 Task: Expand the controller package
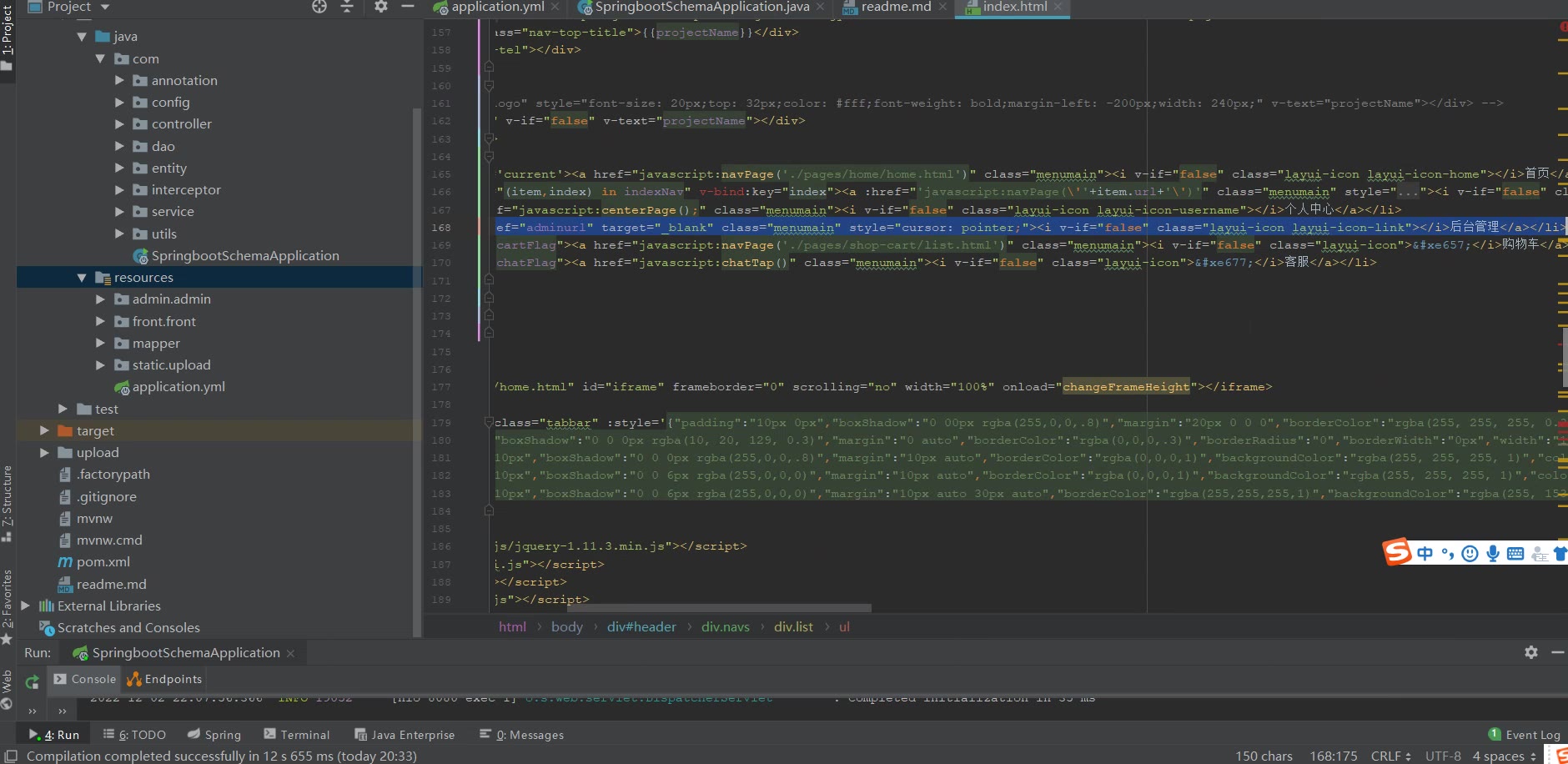pos(119,123)
